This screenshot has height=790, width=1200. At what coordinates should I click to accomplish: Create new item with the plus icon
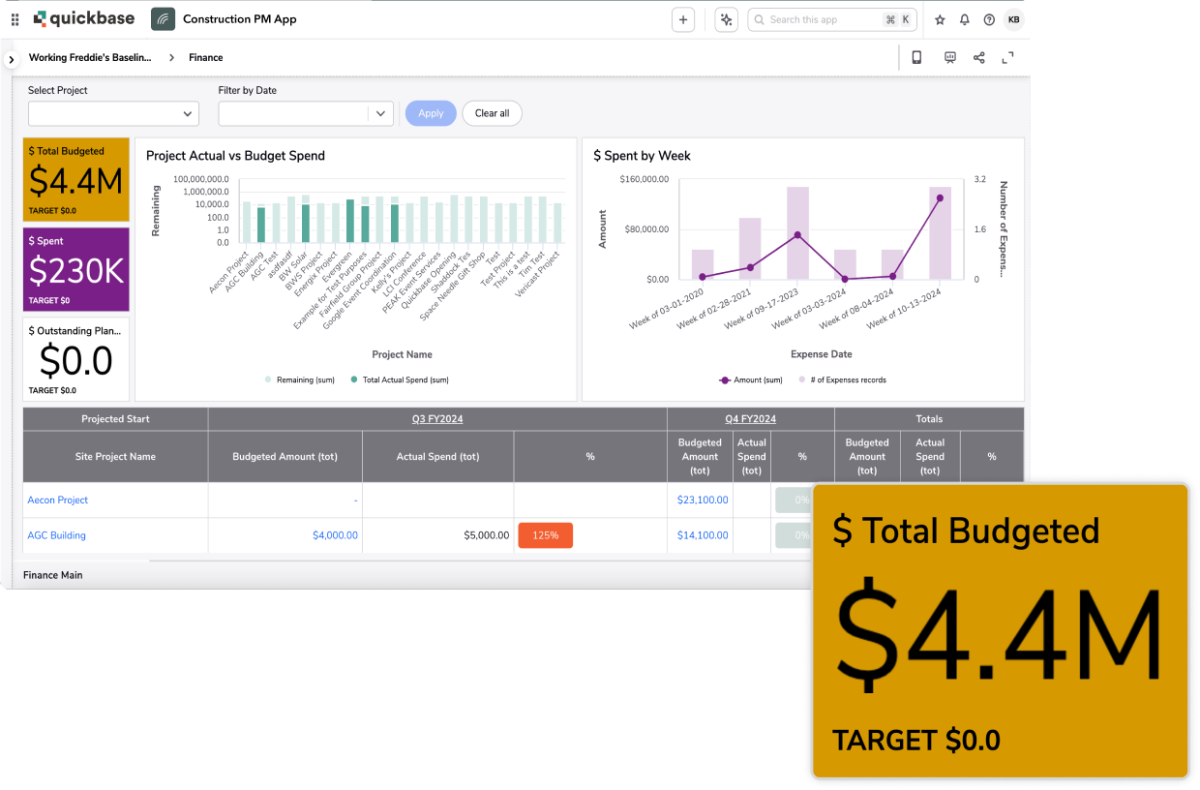(x=683, y=19)
